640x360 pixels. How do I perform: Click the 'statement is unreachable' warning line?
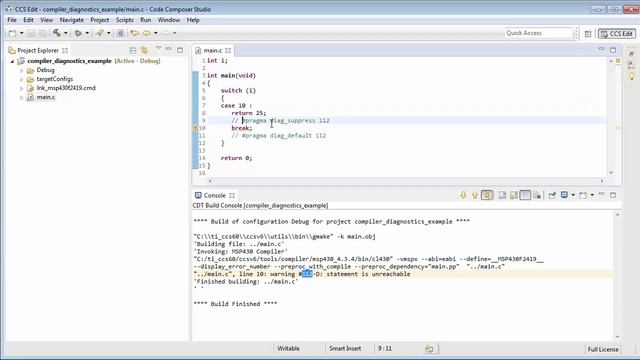click(x=302, y=274)
